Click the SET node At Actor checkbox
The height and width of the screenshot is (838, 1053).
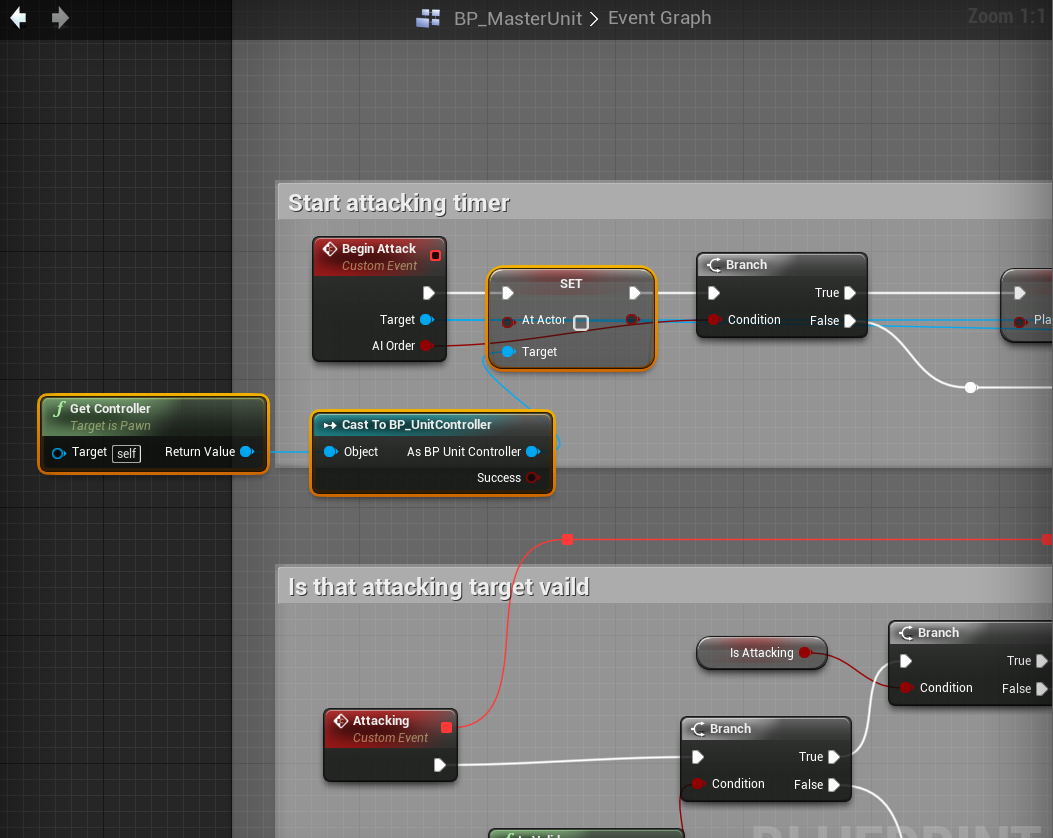(580, 322)
